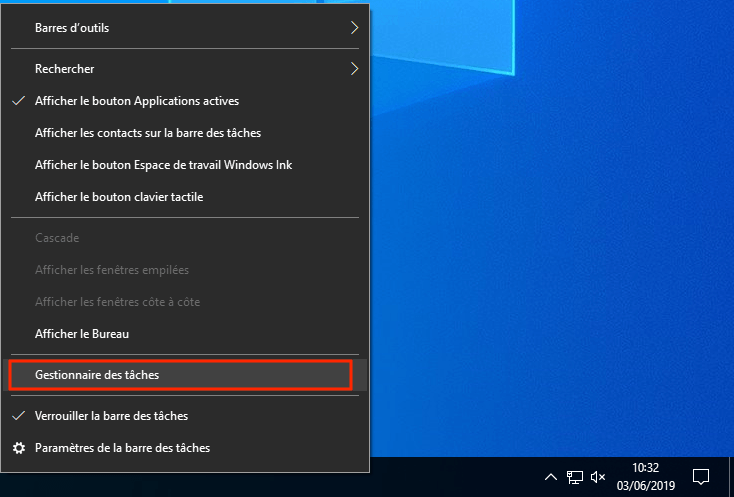Toggle Afficher le bouton clavier tactile
734x497 pixels.
(118, 197)
